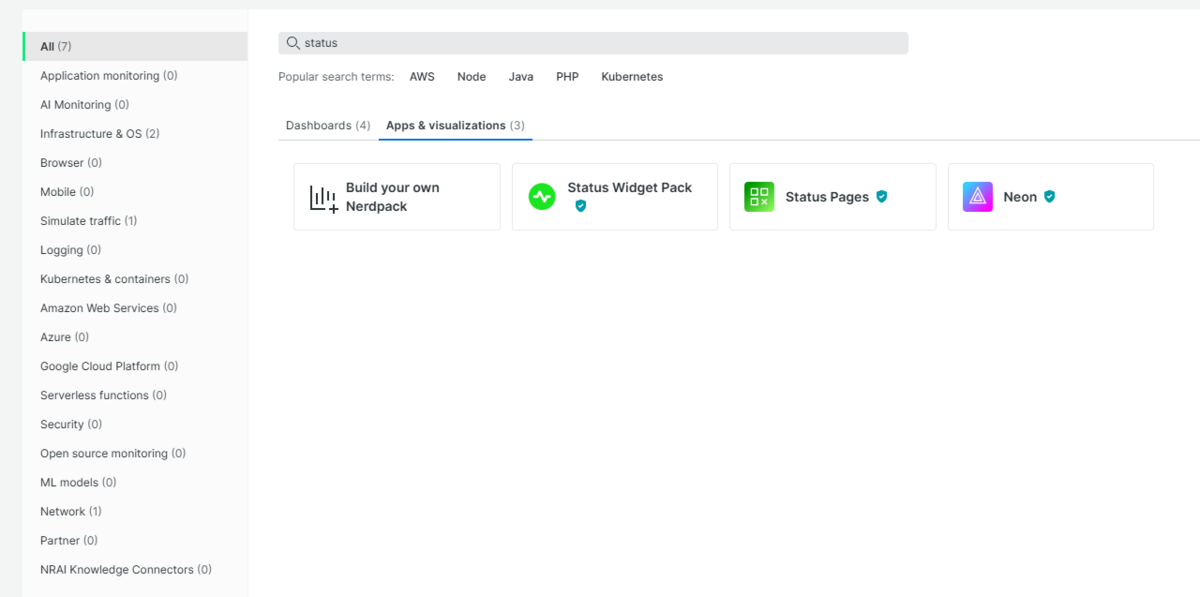Open the Build your own Nerdpack card
The height and width of the screenshot is (597, 1200).
tap(397, 197)
